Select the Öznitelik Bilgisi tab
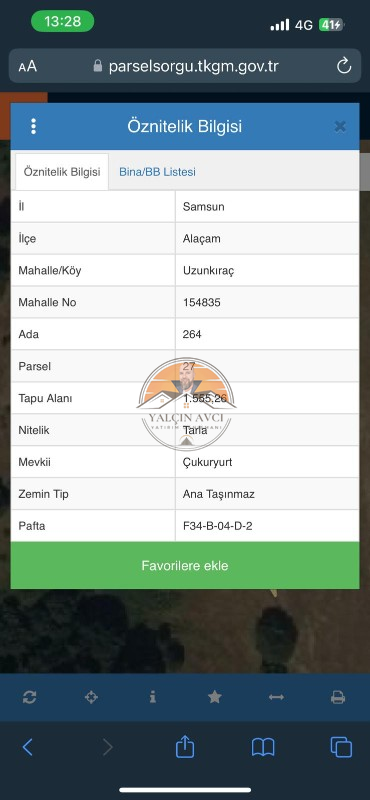Image resolution: width=370 pixels, height=800 pixels. [62, 172]
